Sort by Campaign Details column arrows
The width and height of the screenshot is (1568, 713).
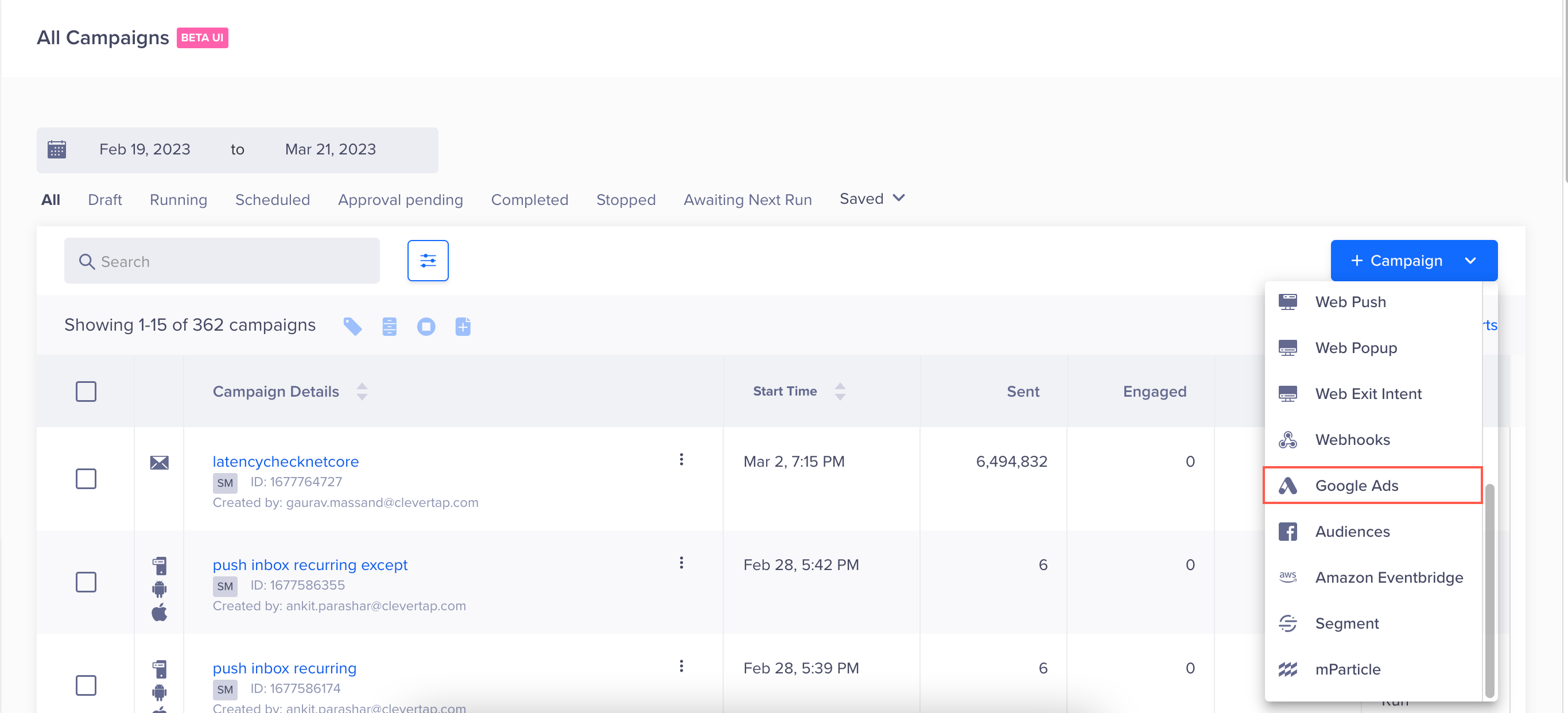click(x=362, y=391)
